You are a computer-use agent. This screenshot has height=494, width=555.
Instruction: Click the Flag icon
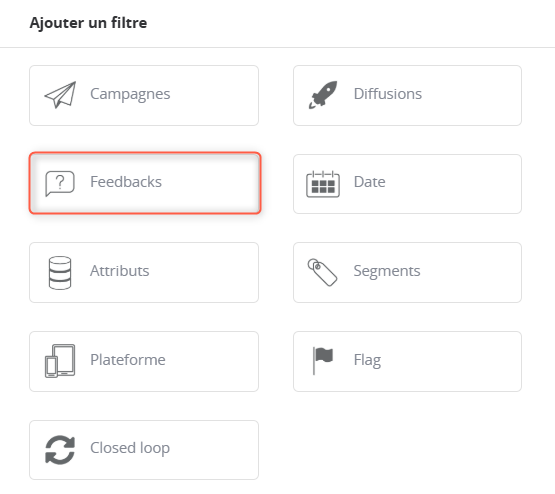point(323,361)
